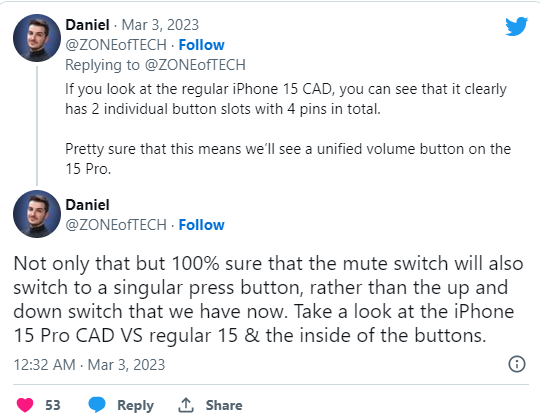Like the tweet with the heart icon
The height and width of the screenshot is (419, 540).
(25, 405)
